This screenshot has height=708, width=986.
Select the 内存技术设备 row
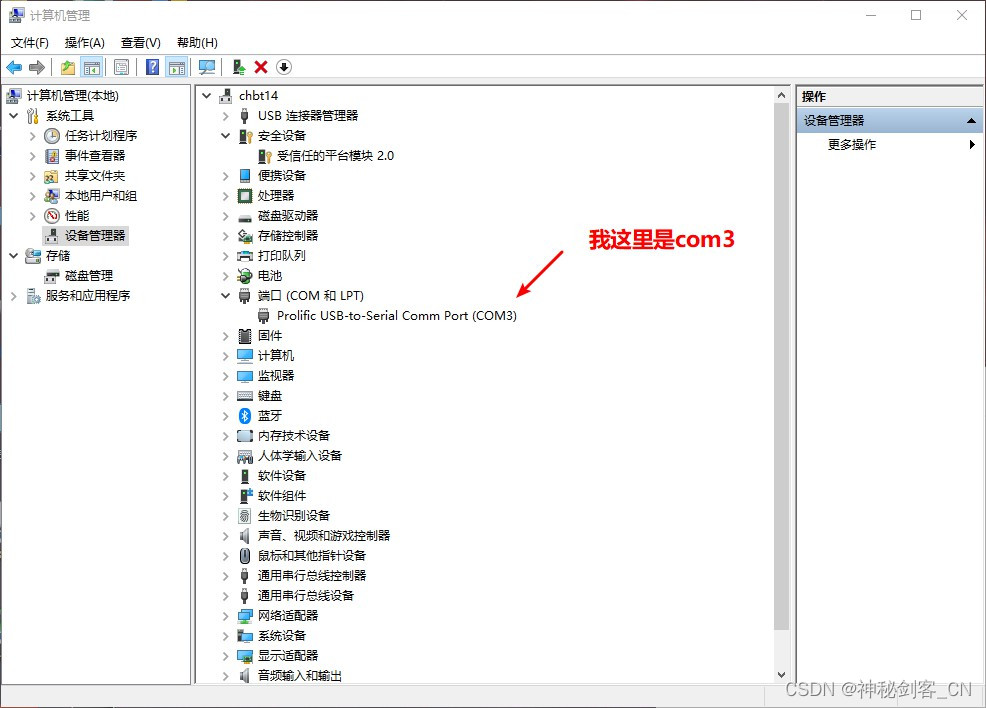(x=294, y=436)
